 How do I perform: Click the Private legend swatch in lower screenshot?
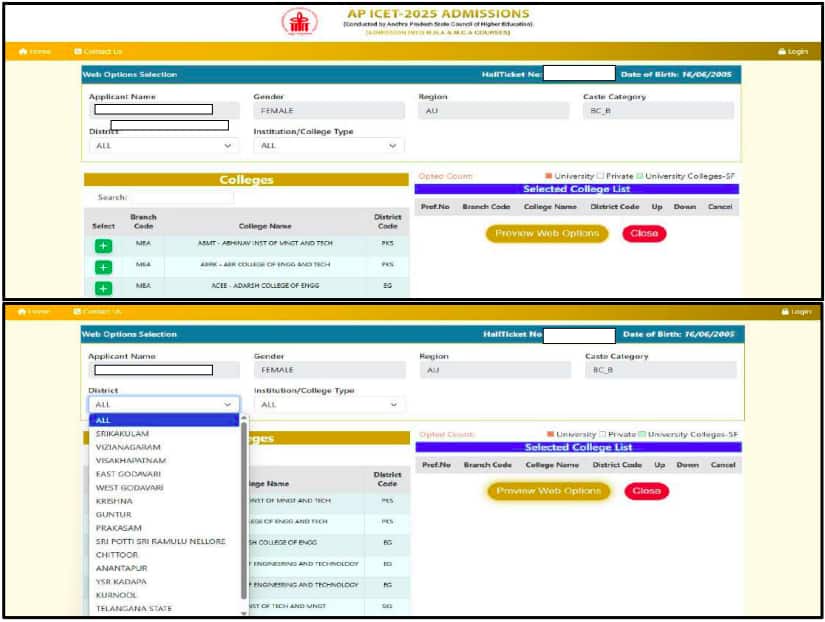602,434
